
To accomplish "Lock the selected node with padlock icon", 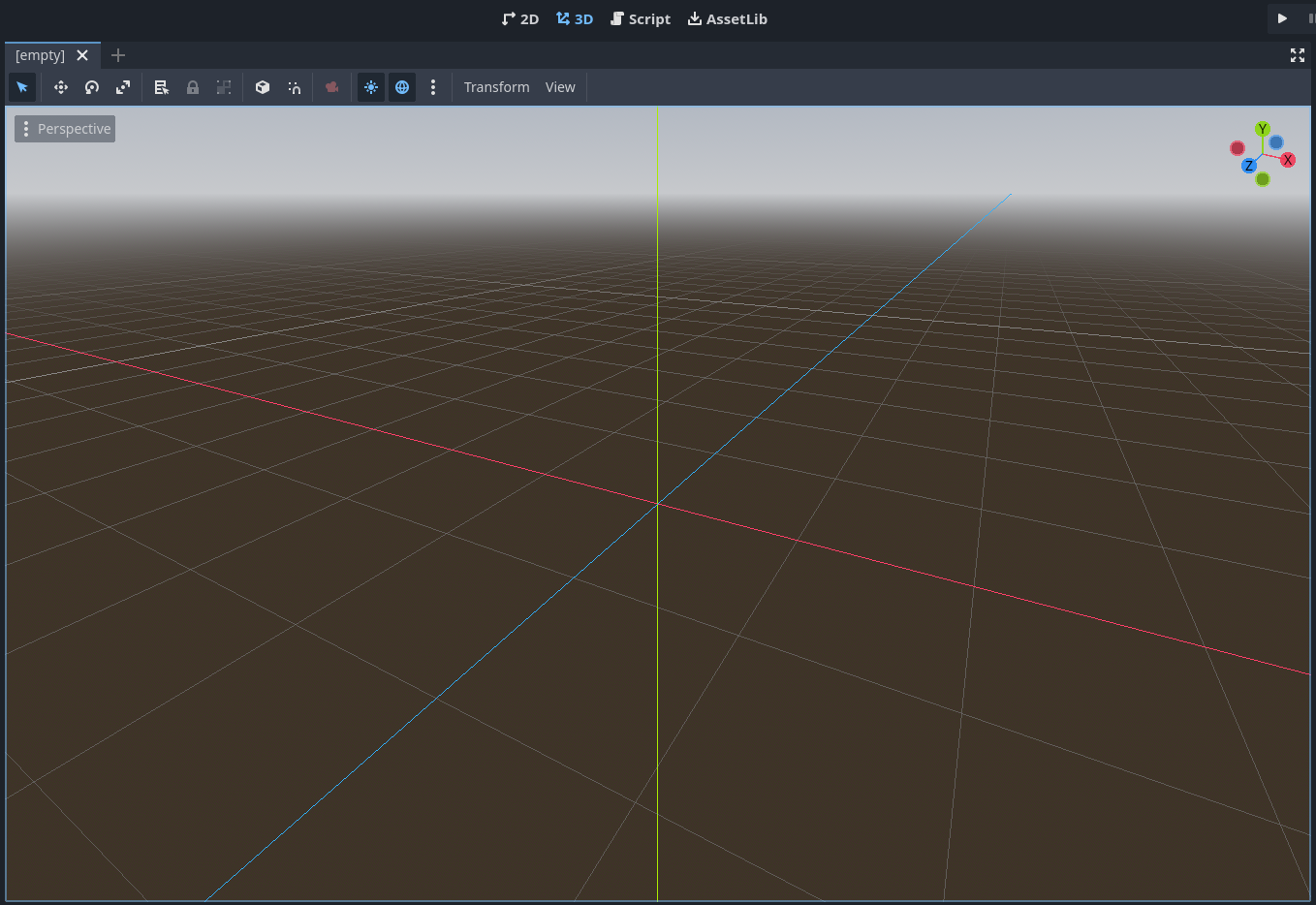I will click(193, 87).
